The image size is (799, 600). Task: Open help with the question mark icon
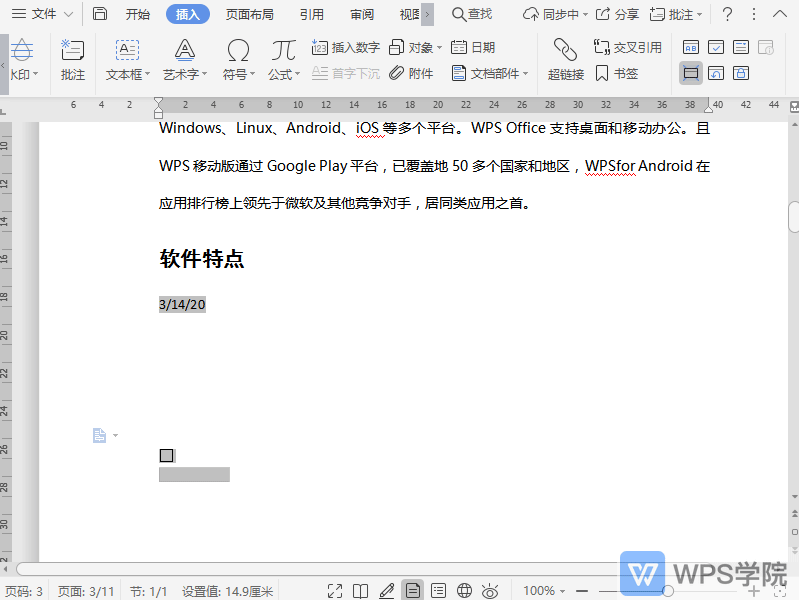[x=727, y=14]
